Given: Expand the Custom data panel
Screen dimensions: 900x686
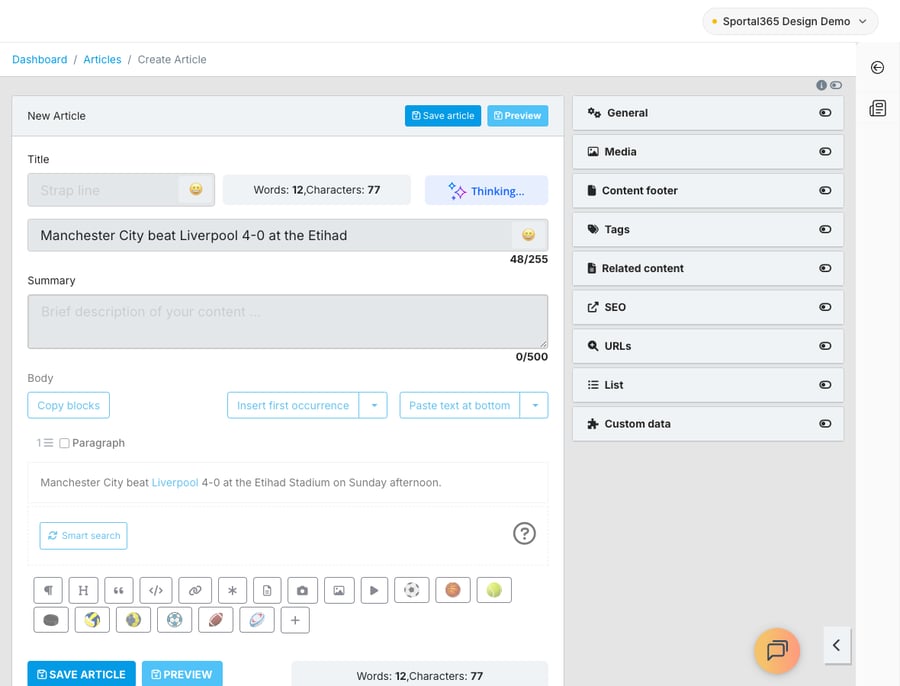Looking at the screenshot, I should pos(708,424).
